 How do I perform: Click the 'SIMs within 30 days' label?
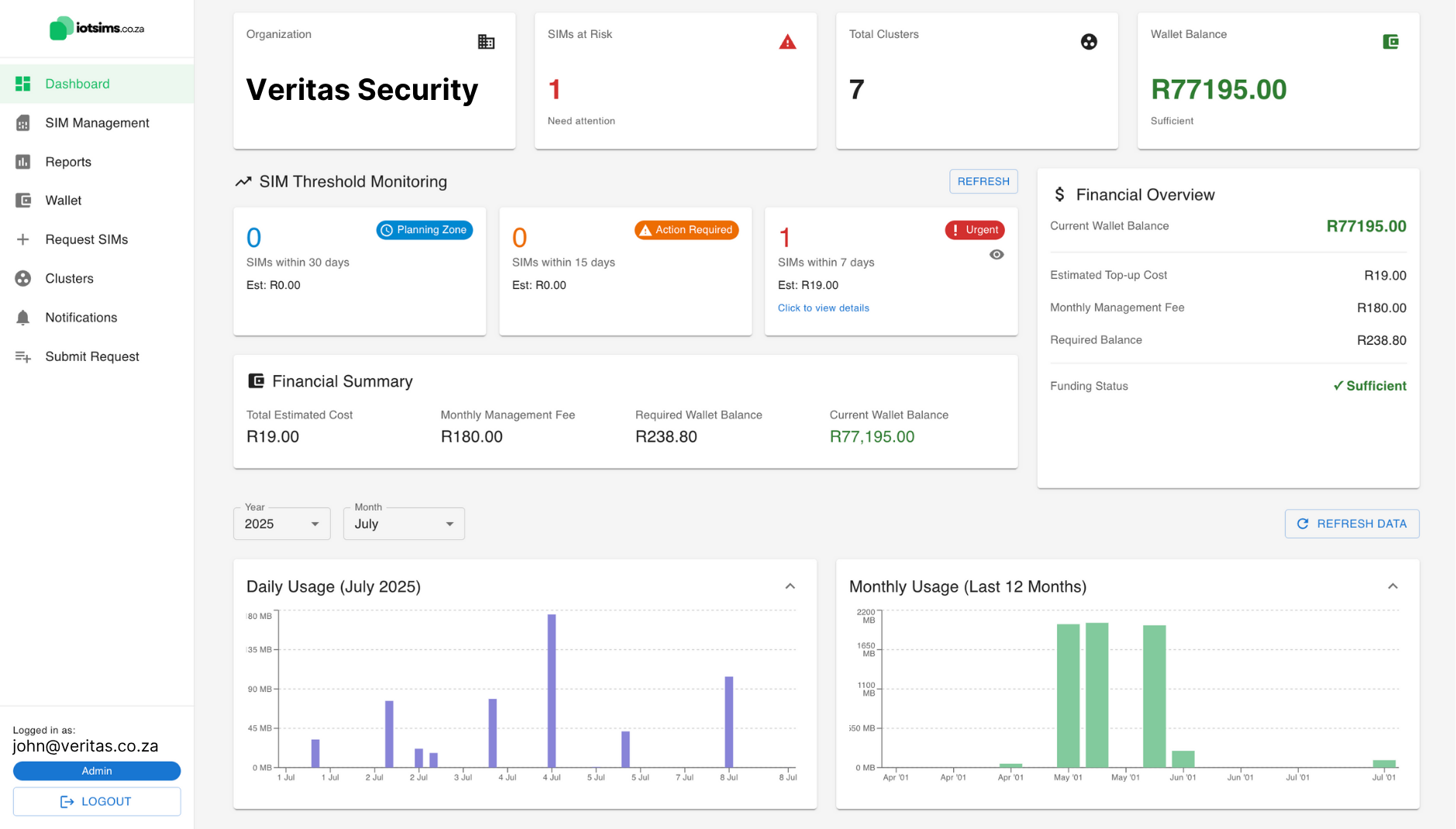[x=298, y=263]
